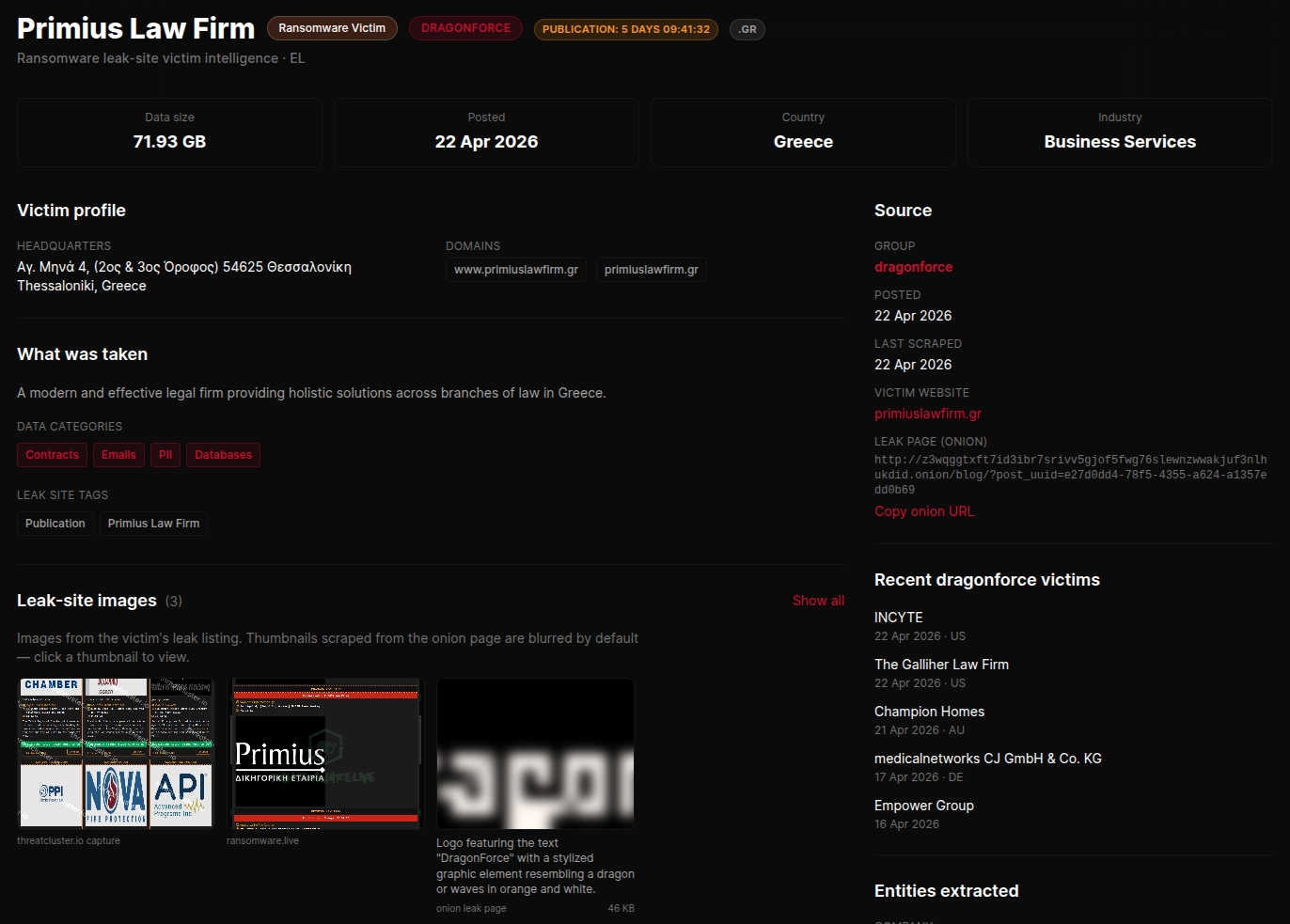Click the publication countdown badge

(x=626, y=29)
